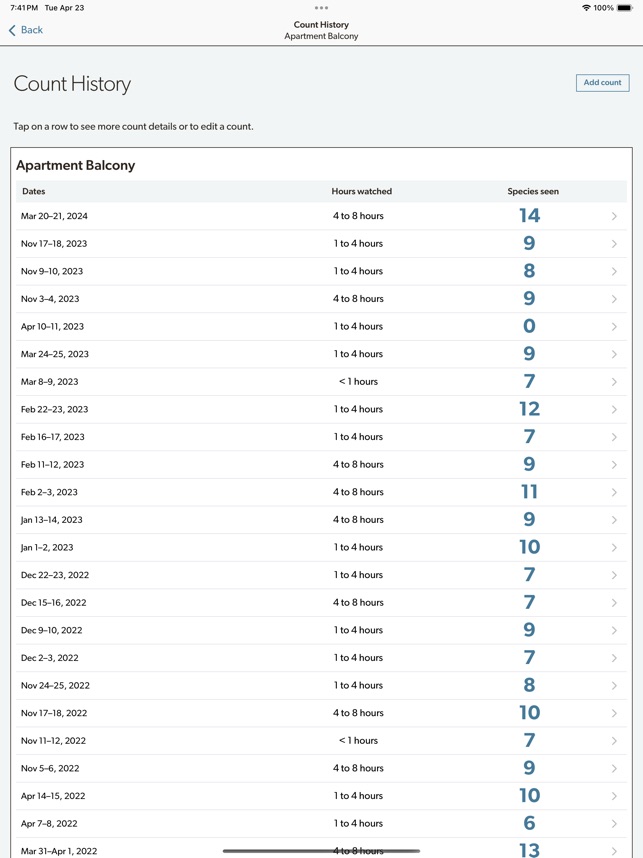Viewport: 643px width, 858px height.
Task: Open chevron for Apr 10–11, 2023 count
Action: [614, 327]
